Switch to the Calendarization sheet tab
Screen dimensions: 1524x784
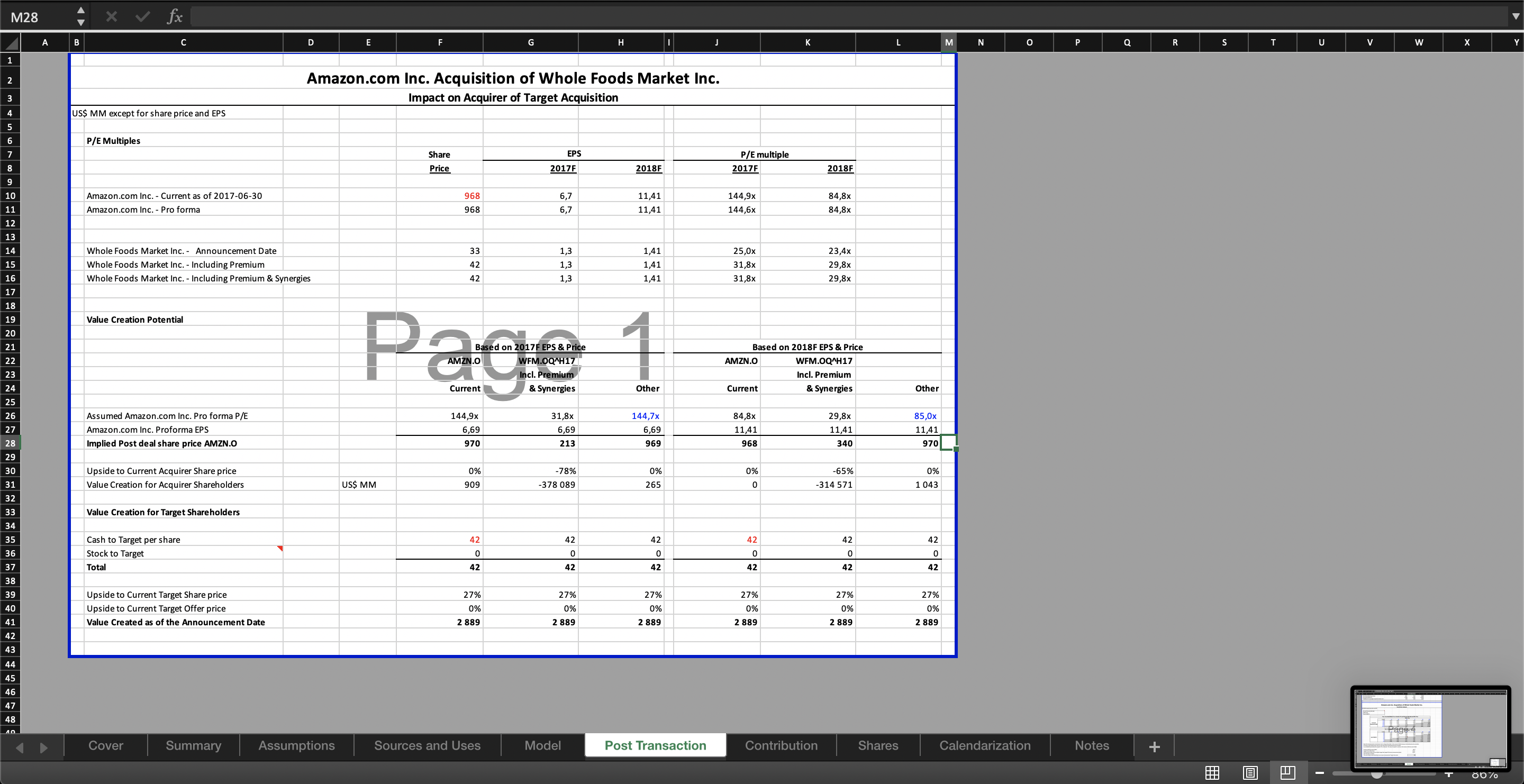tap(985, 745)
